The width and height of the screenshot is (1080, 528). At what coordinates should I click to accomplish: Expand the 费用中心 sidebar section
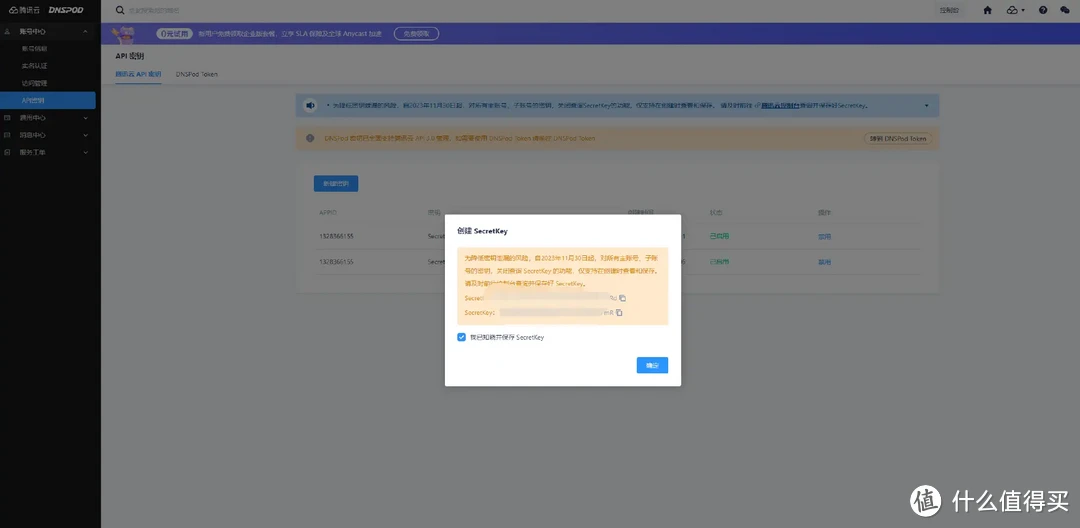(x=86, y=118)
